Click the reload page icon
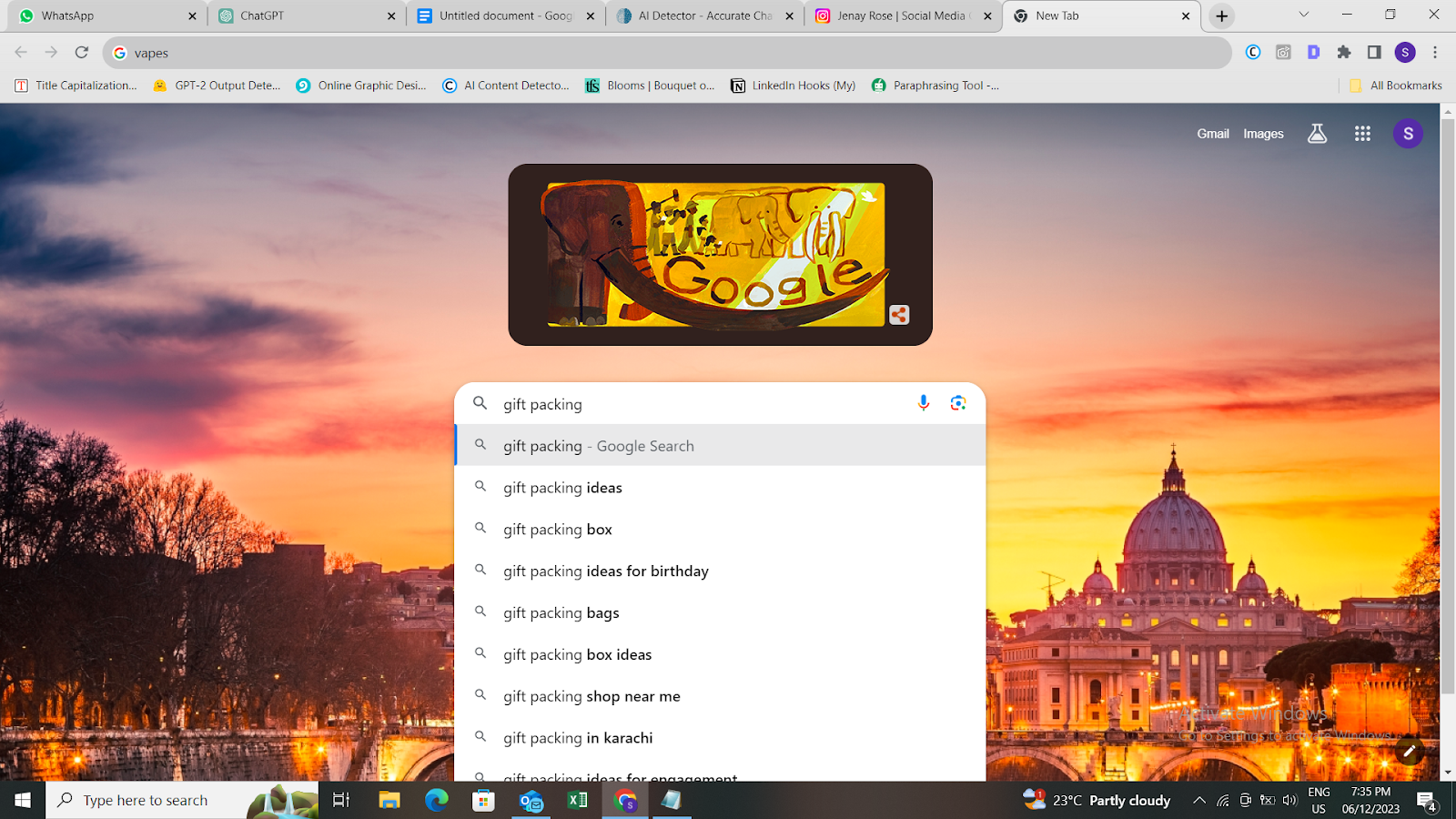 point(82,52)
